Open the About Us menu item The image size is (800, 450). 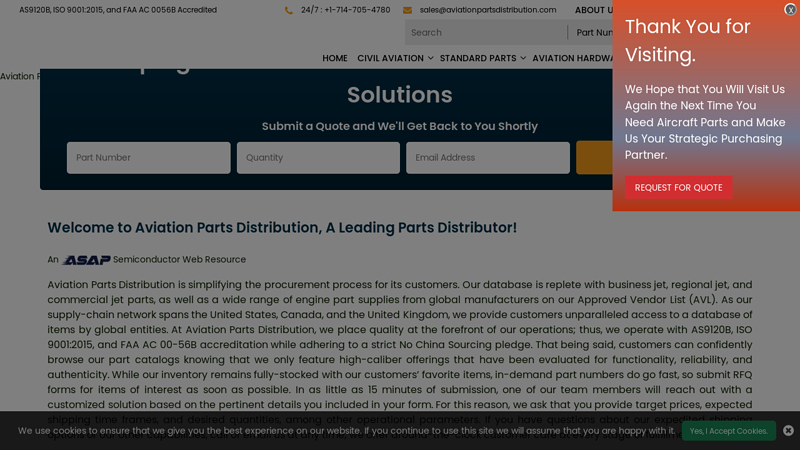coord(593,10)
